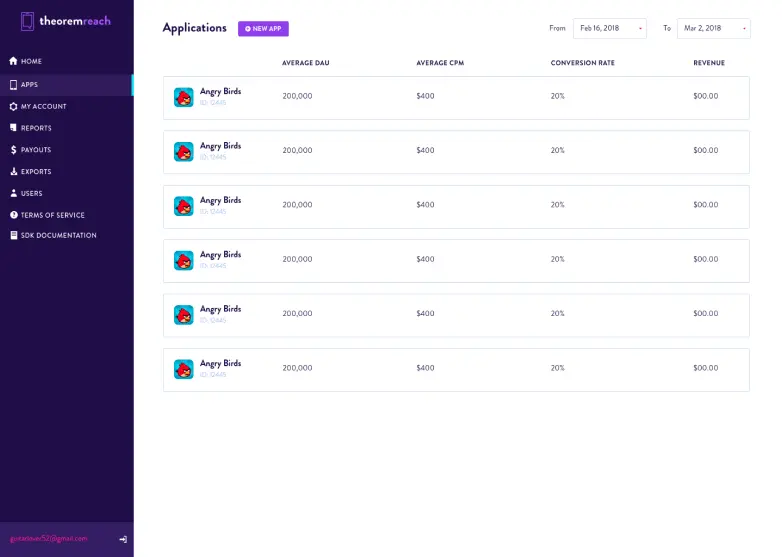
Task: Click the Home house icon in sidebar
Action: pyautogui.click(x=13, y=62)
